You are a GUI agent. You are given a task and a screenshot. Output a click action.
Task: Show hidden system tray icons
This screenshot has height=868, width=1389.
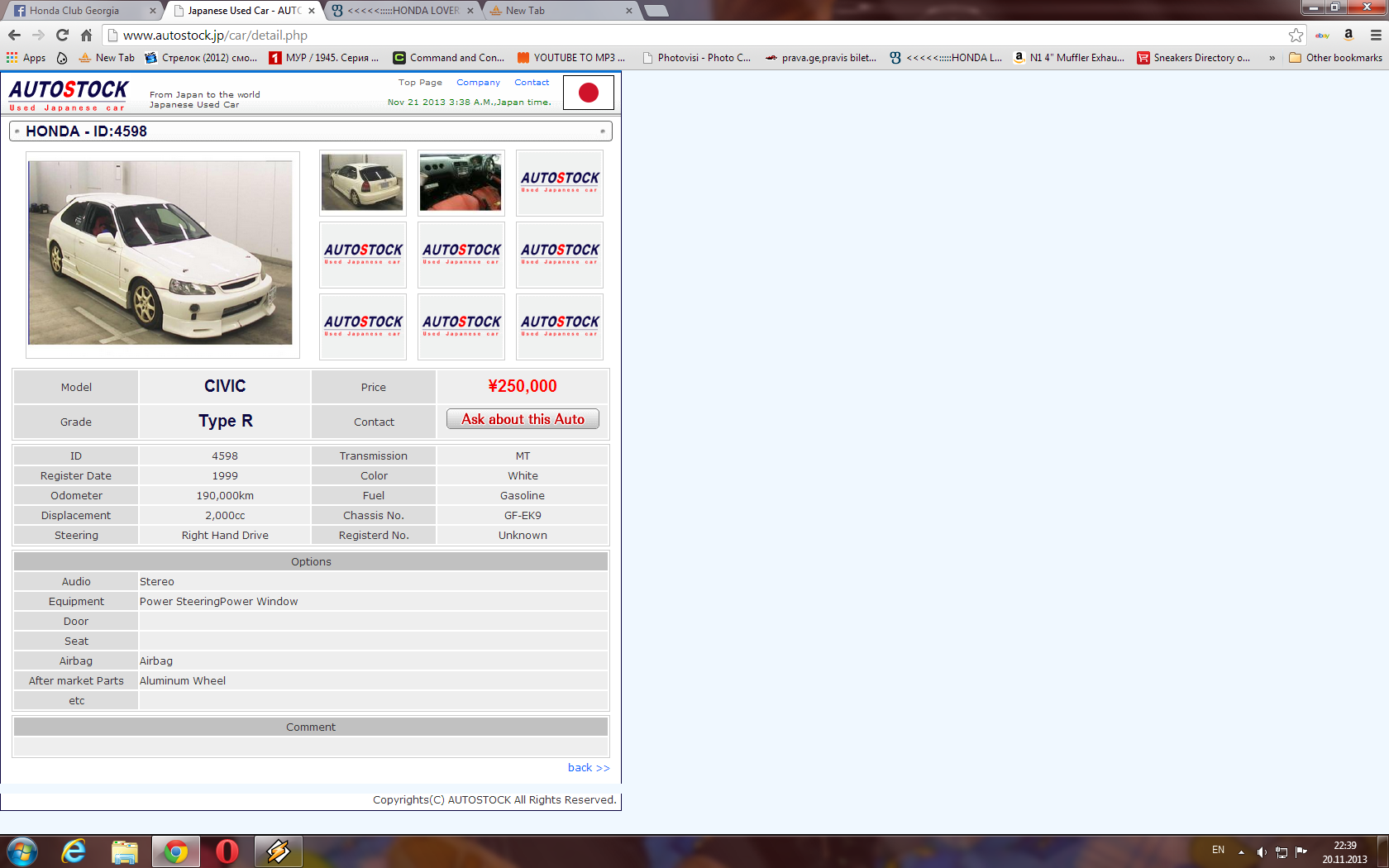tap(1241, 852)
